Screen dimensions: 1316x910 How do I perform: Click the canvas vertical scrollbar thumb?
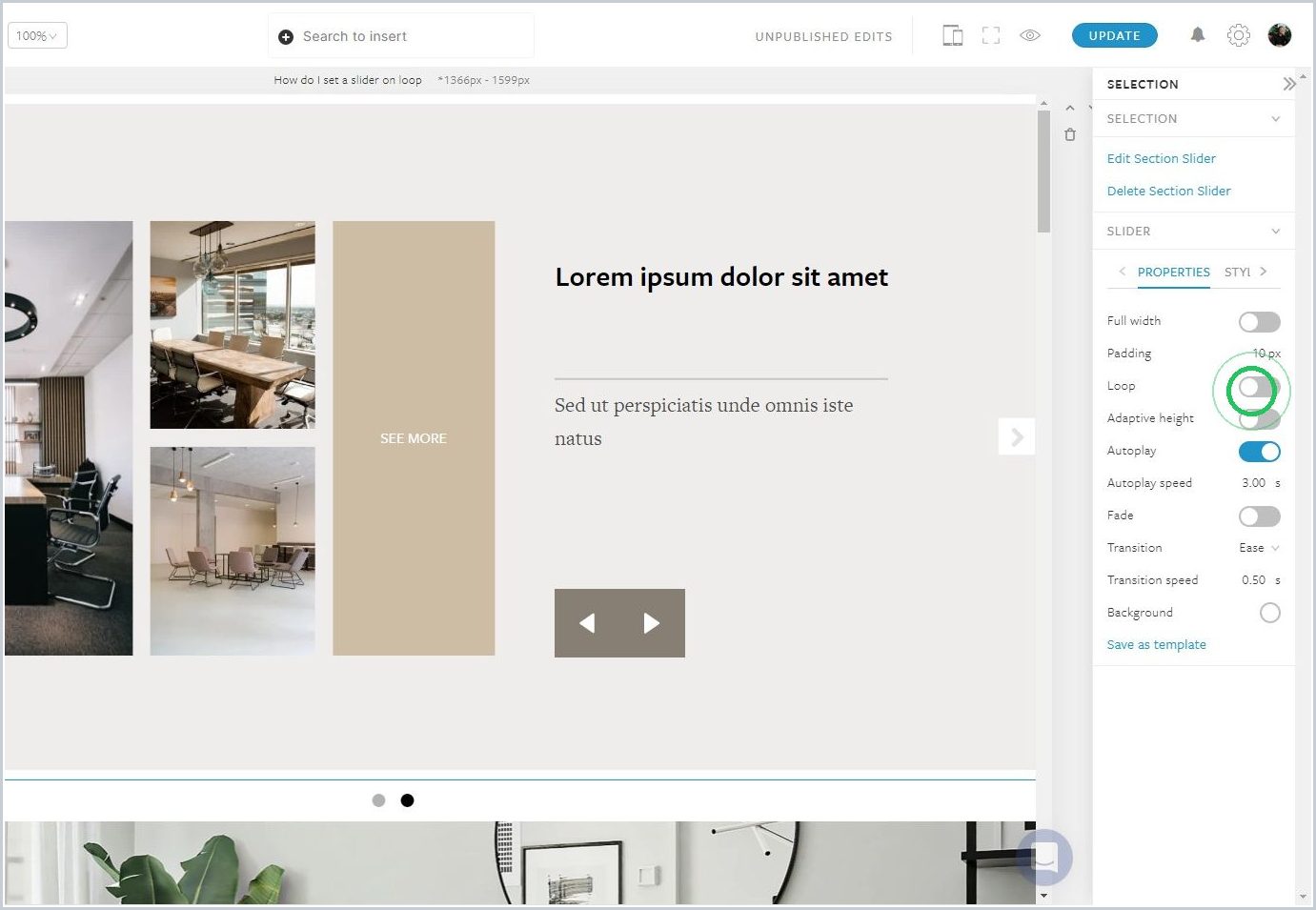pos(1043,172)
